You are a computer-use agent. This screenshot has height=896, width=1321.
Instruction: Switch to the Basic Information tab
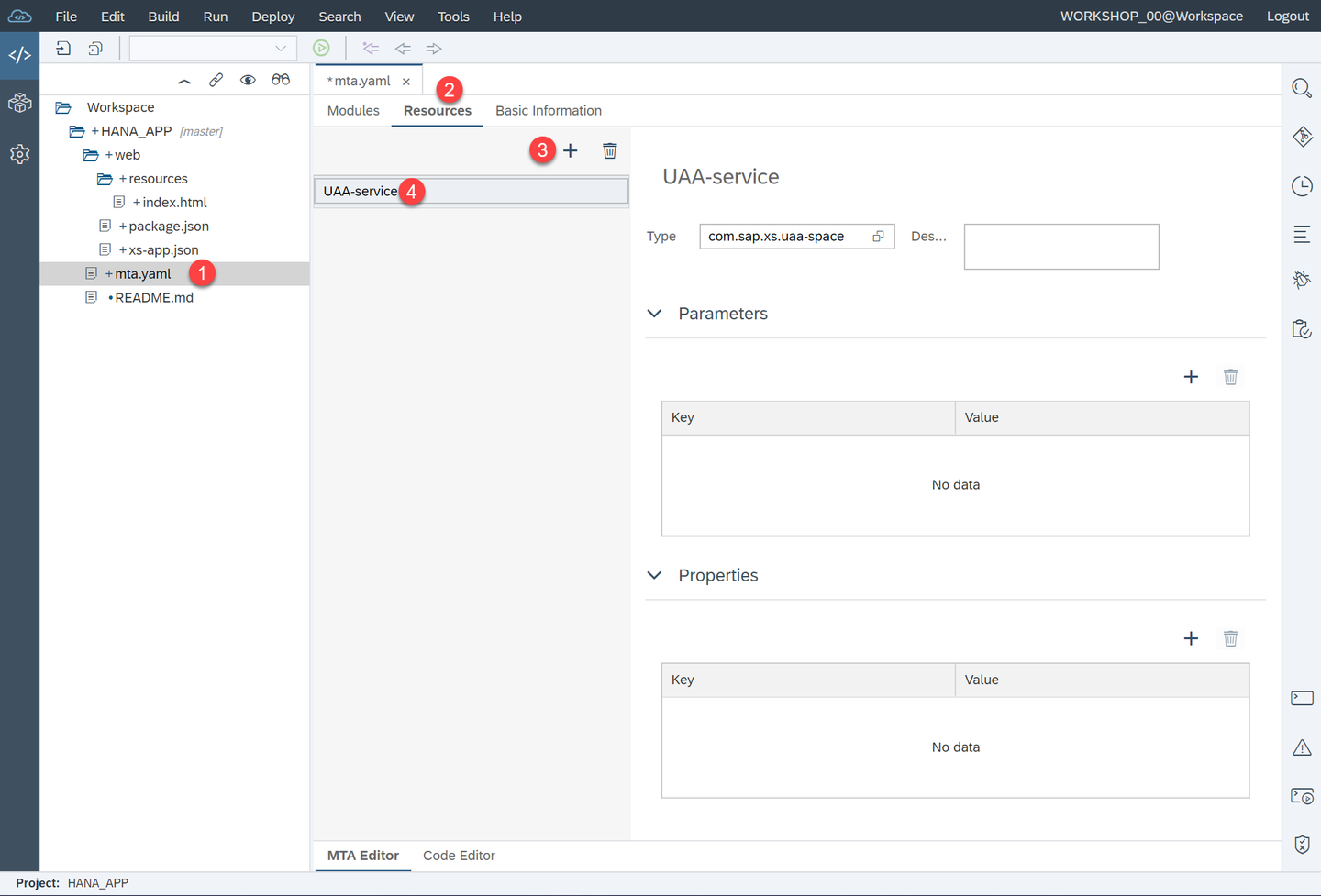(549, 111)
